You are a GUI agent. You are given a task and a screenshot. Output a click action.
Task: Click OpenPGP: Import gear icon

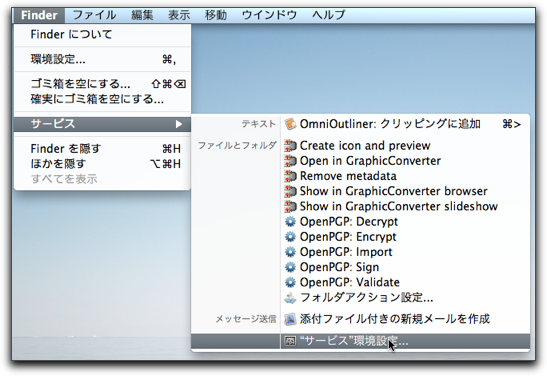(290, 252)
